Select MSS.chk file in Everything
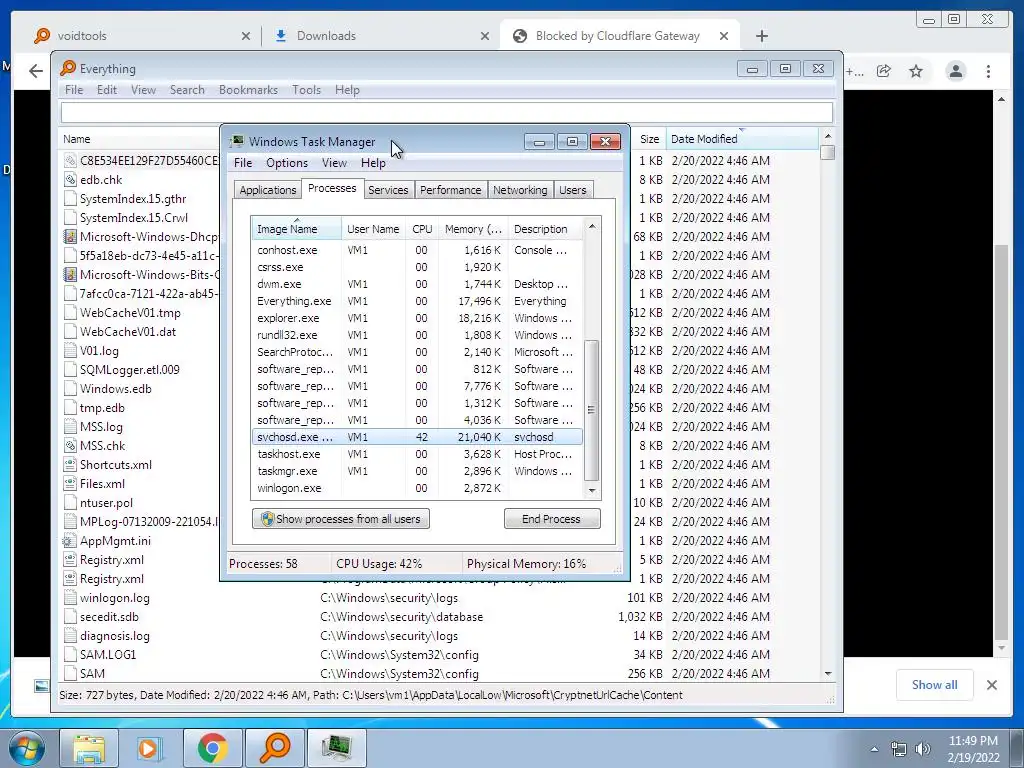The width and height of the screenshot is (1024, 768). [x=103, y=446]
